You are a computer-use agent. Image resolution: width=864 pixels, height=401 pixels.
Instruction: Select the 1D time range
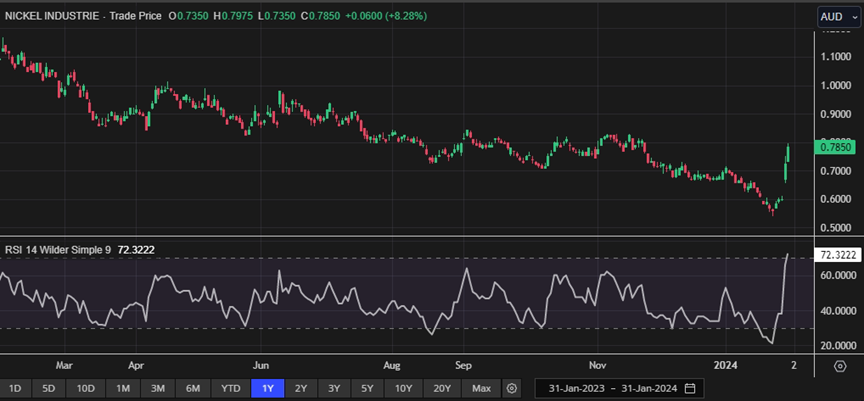[x=15, y=388]
